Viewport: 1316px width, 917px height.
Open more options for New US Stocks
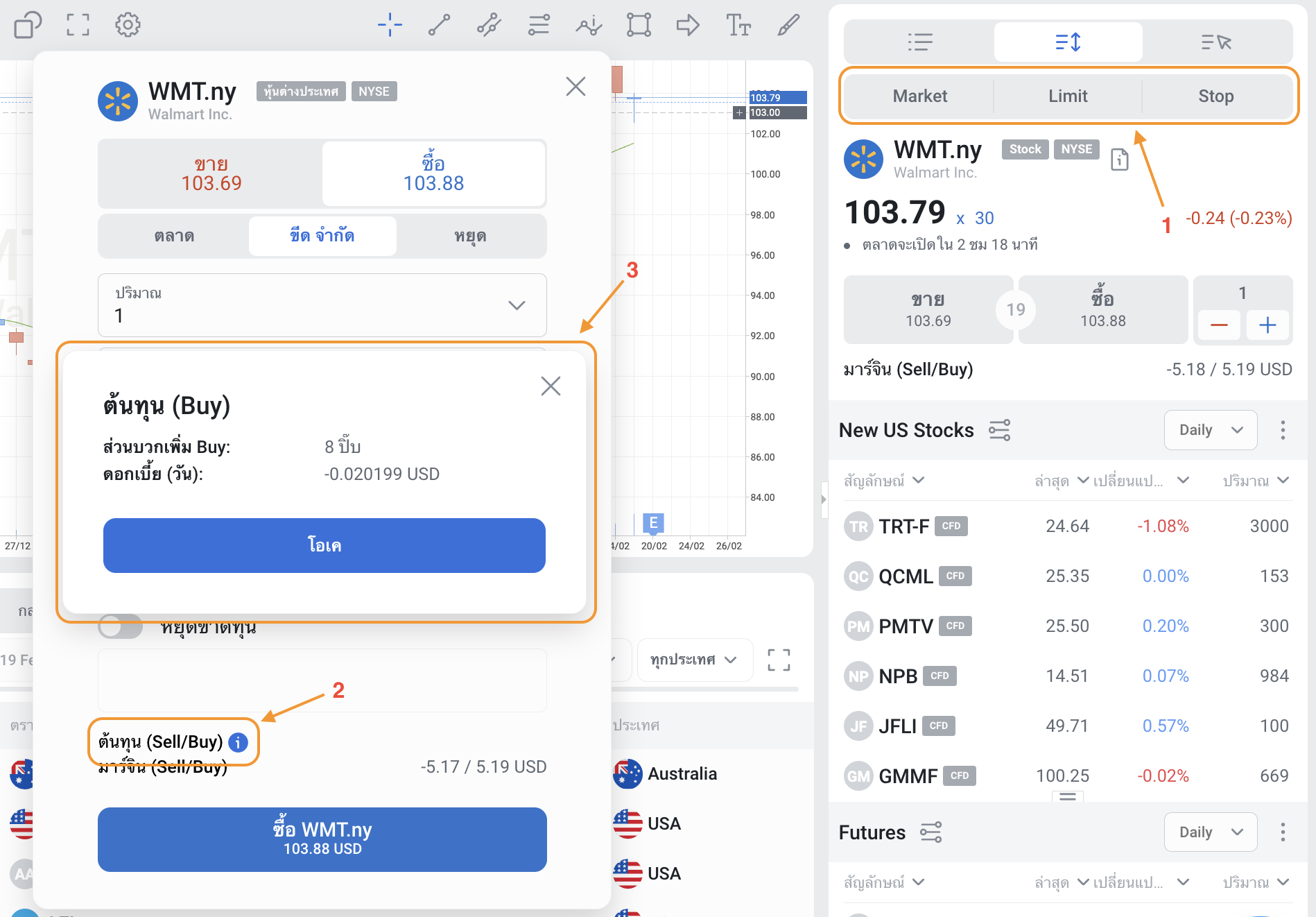(1283, 430)
